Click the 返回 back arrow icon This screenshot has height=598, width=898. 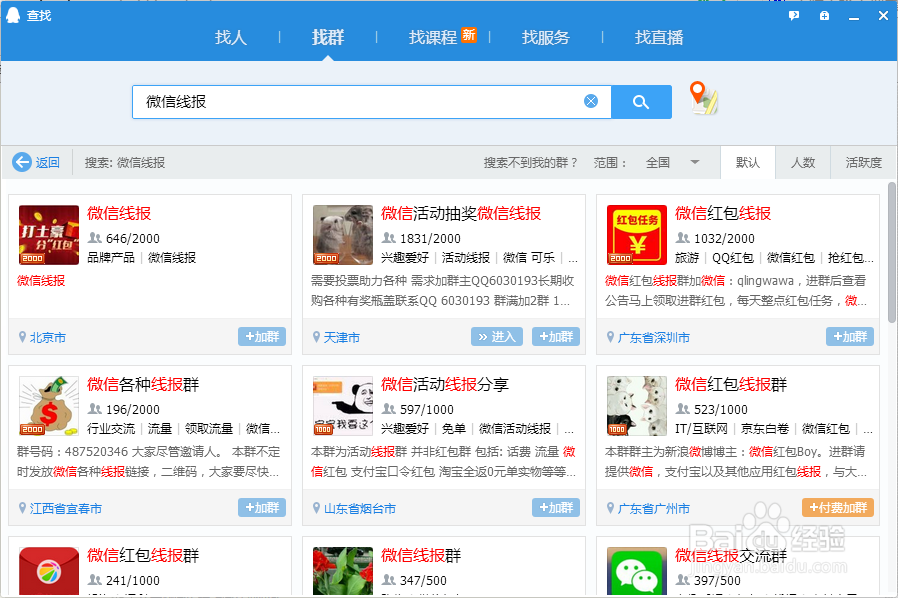22,162
